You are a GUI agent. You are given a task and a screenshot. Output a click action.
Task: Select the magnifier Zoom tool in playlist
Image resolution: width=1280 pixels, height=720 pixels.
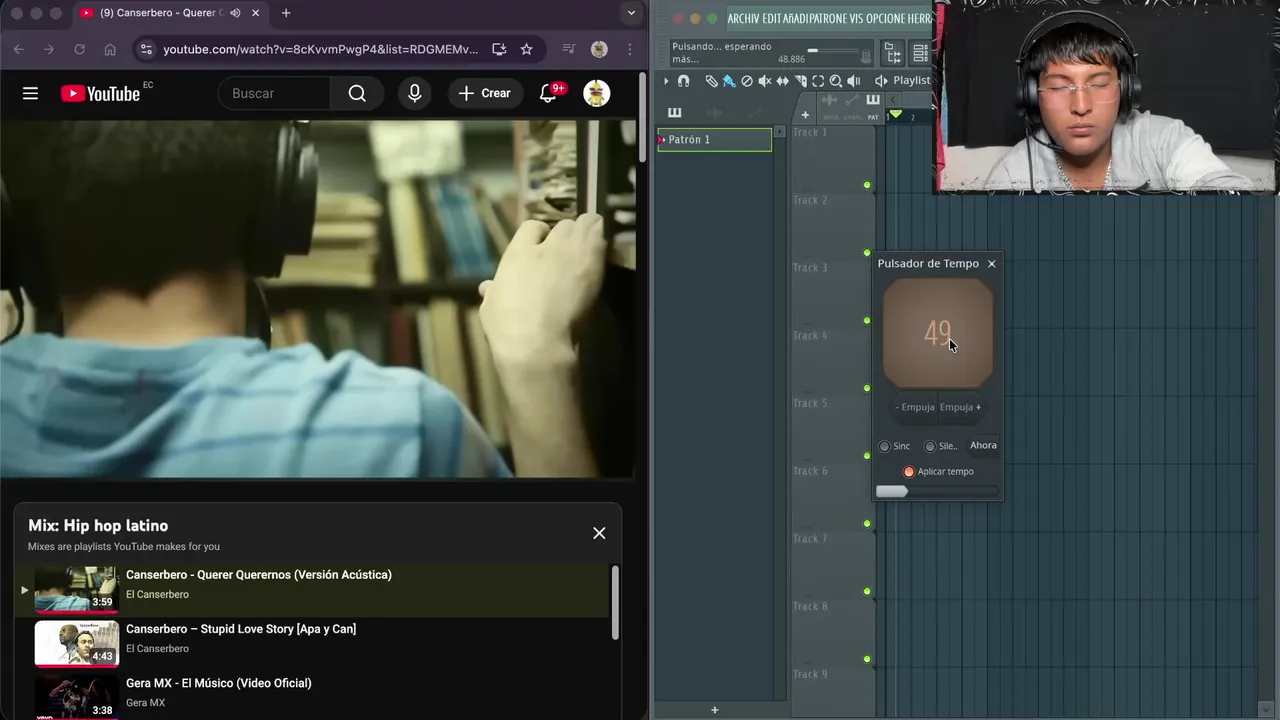pyautogui.click(x=836, y=81)
